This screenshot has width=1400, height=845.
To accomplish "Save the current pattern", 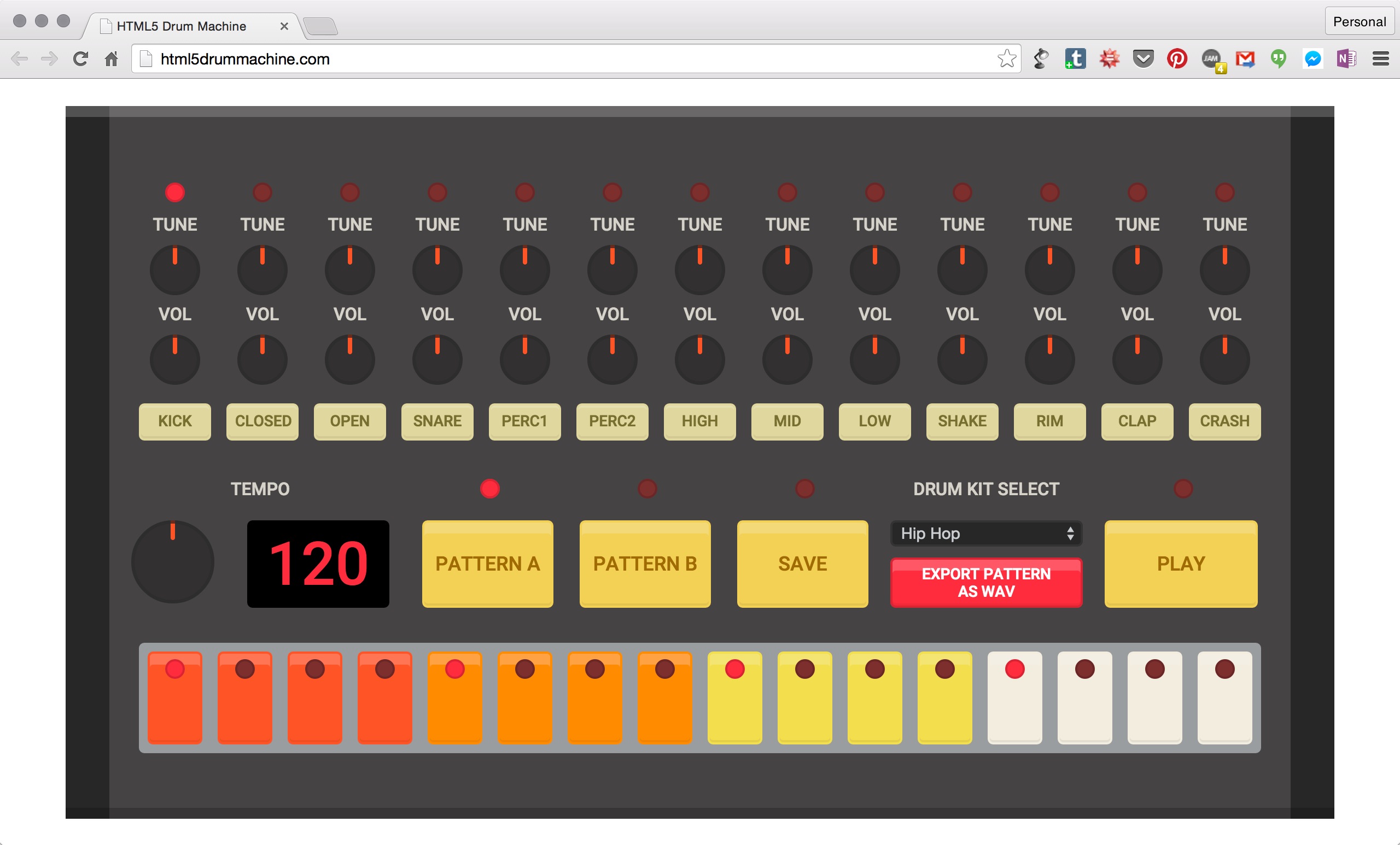I will [x=802, y=564].
